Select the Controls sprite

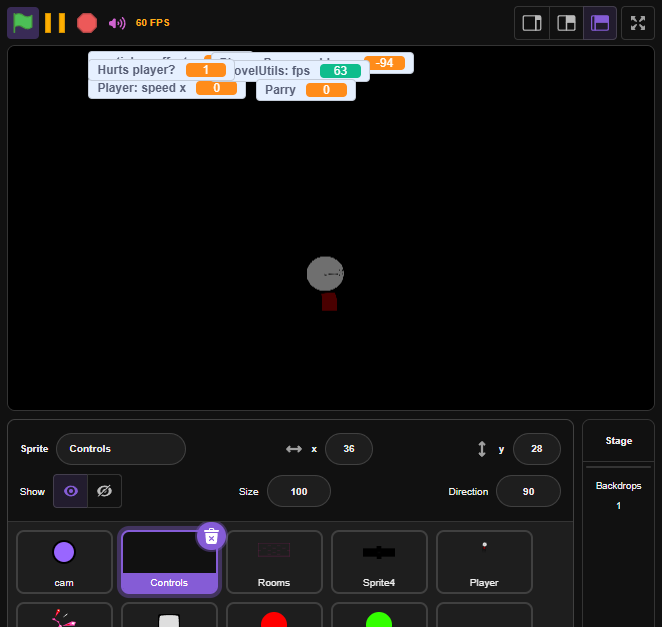click(169, 562)
